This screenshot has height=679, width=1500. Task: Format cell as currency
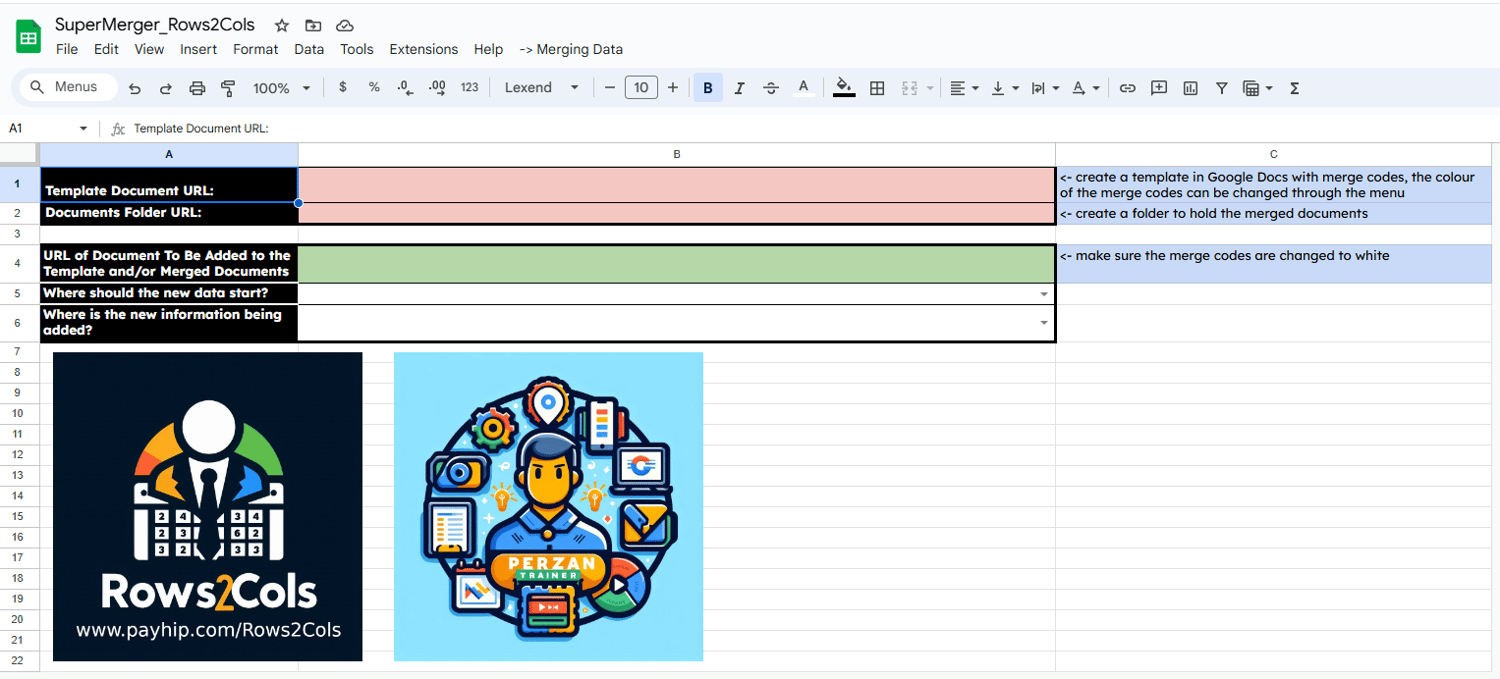(343, 87)
